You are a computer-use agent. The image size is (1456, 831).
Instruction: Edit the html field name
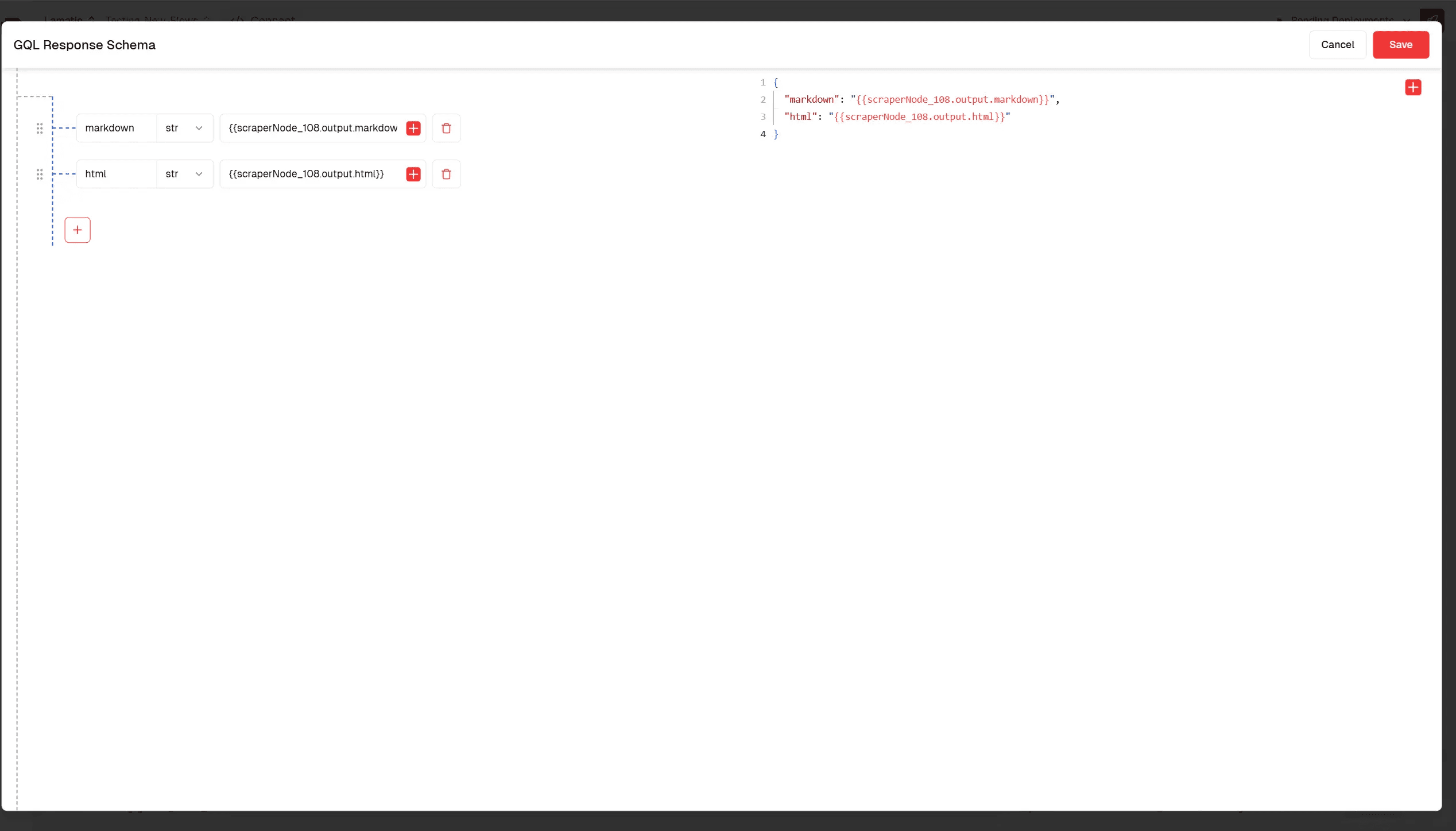pyautogui.click(x=117, y=174)
